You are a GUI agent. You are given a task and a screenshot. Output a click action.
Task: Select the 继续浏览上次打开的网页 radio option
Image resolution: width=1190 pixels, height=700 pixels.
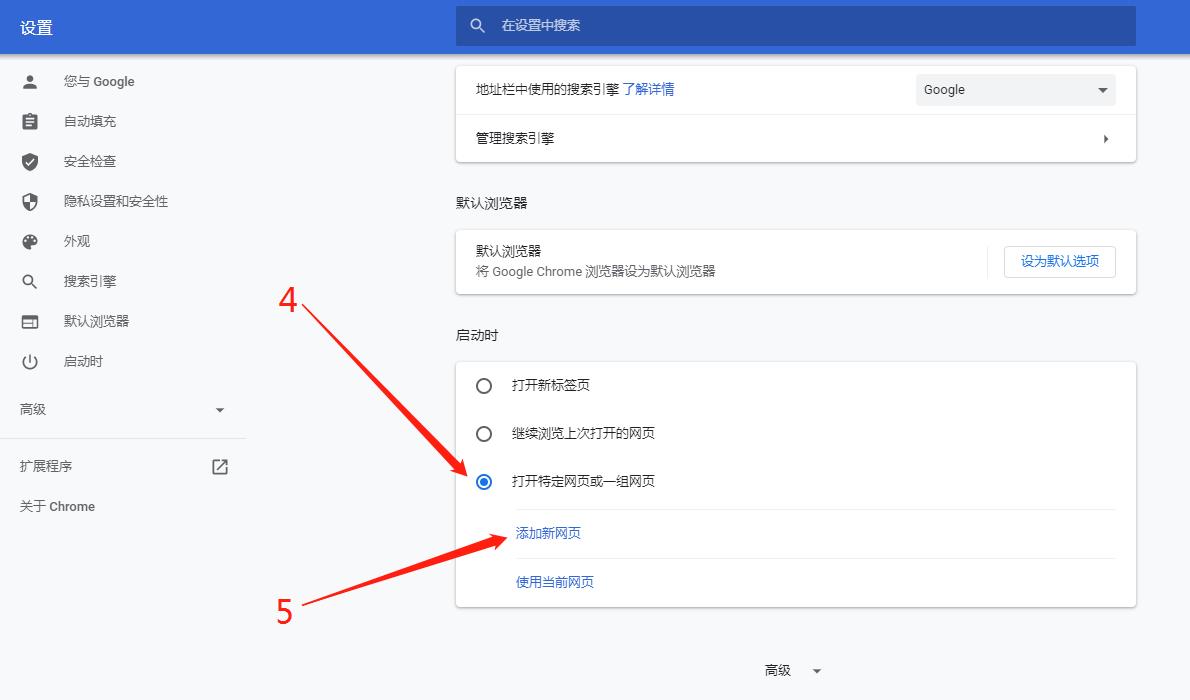coord(484,433)
